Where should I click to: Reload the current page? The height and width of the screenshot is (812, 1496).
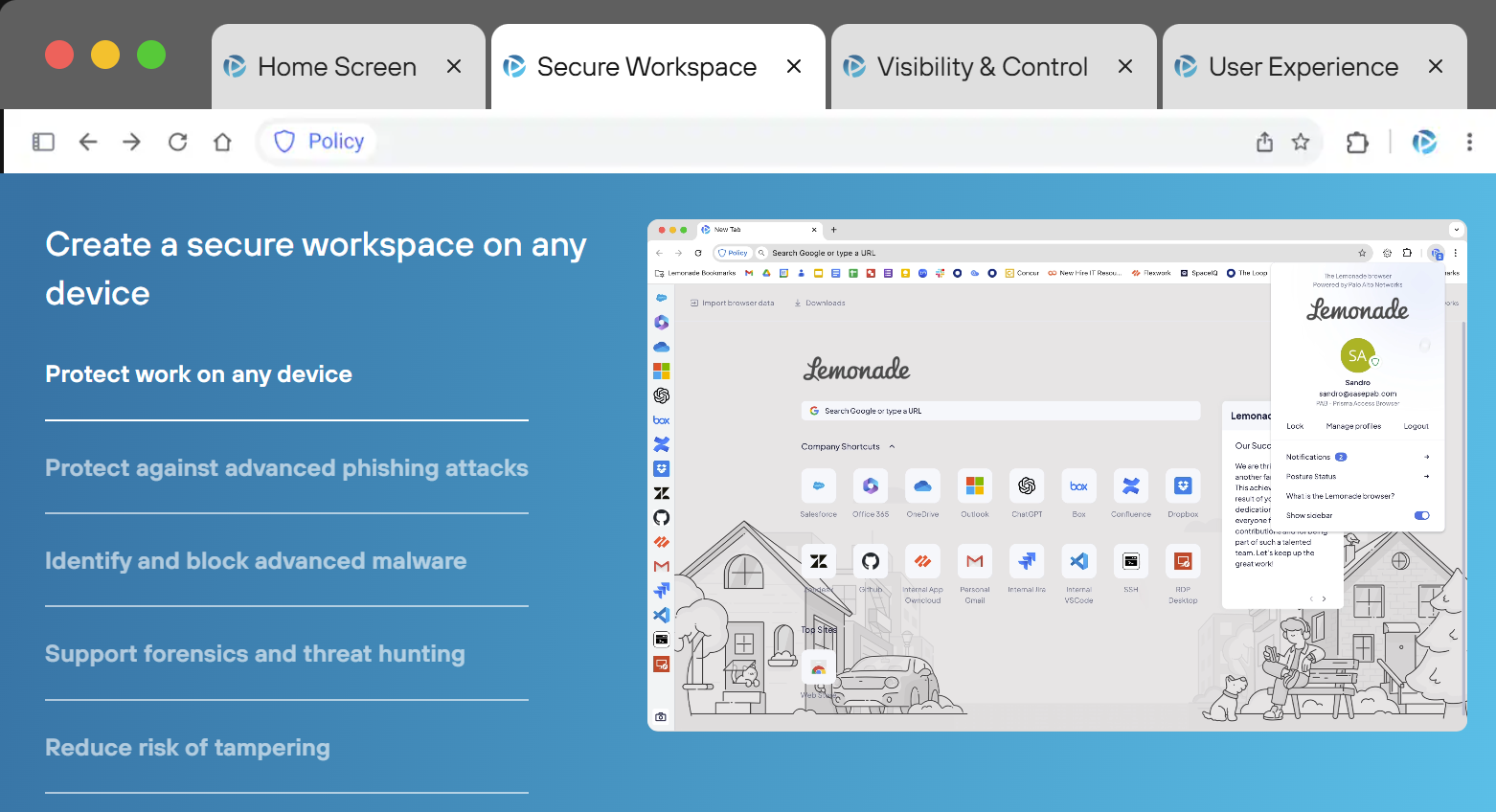[x=177, y=142]
